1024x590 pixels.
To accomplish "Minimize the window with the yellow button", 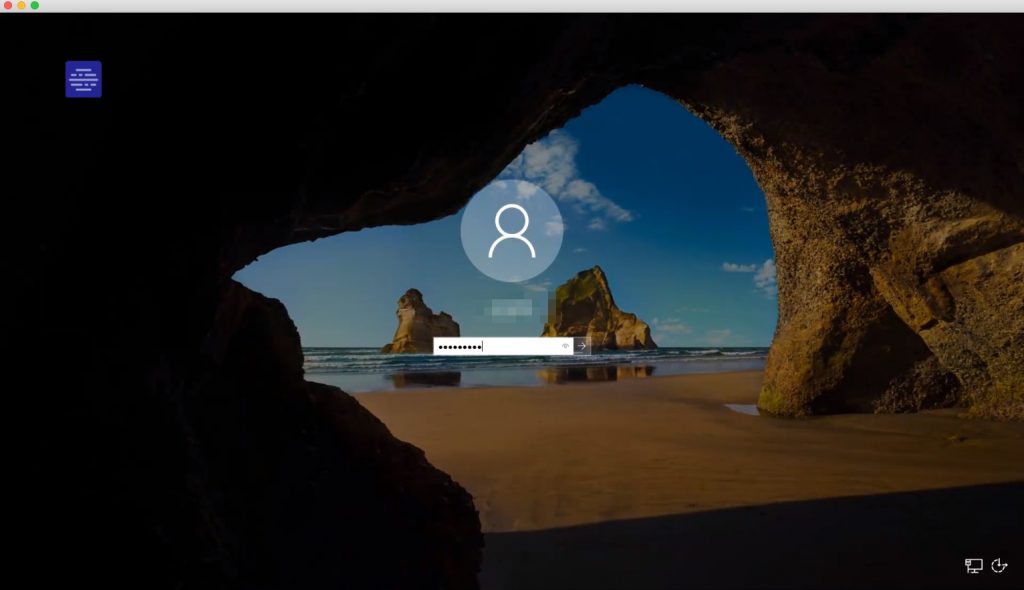I will tap(21, 6).
